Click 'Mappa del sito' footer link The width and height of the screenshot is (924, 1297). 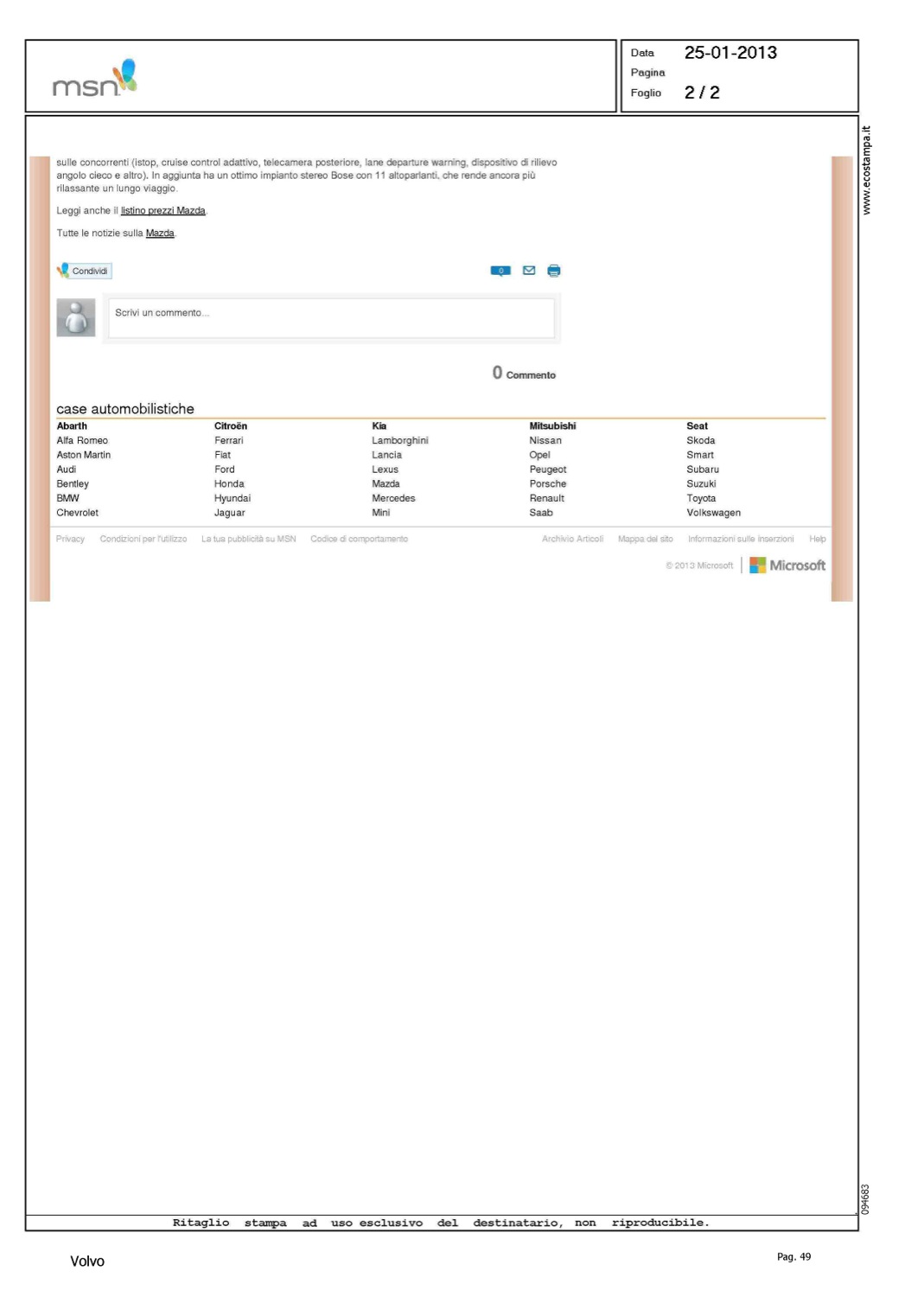[645, 540]
